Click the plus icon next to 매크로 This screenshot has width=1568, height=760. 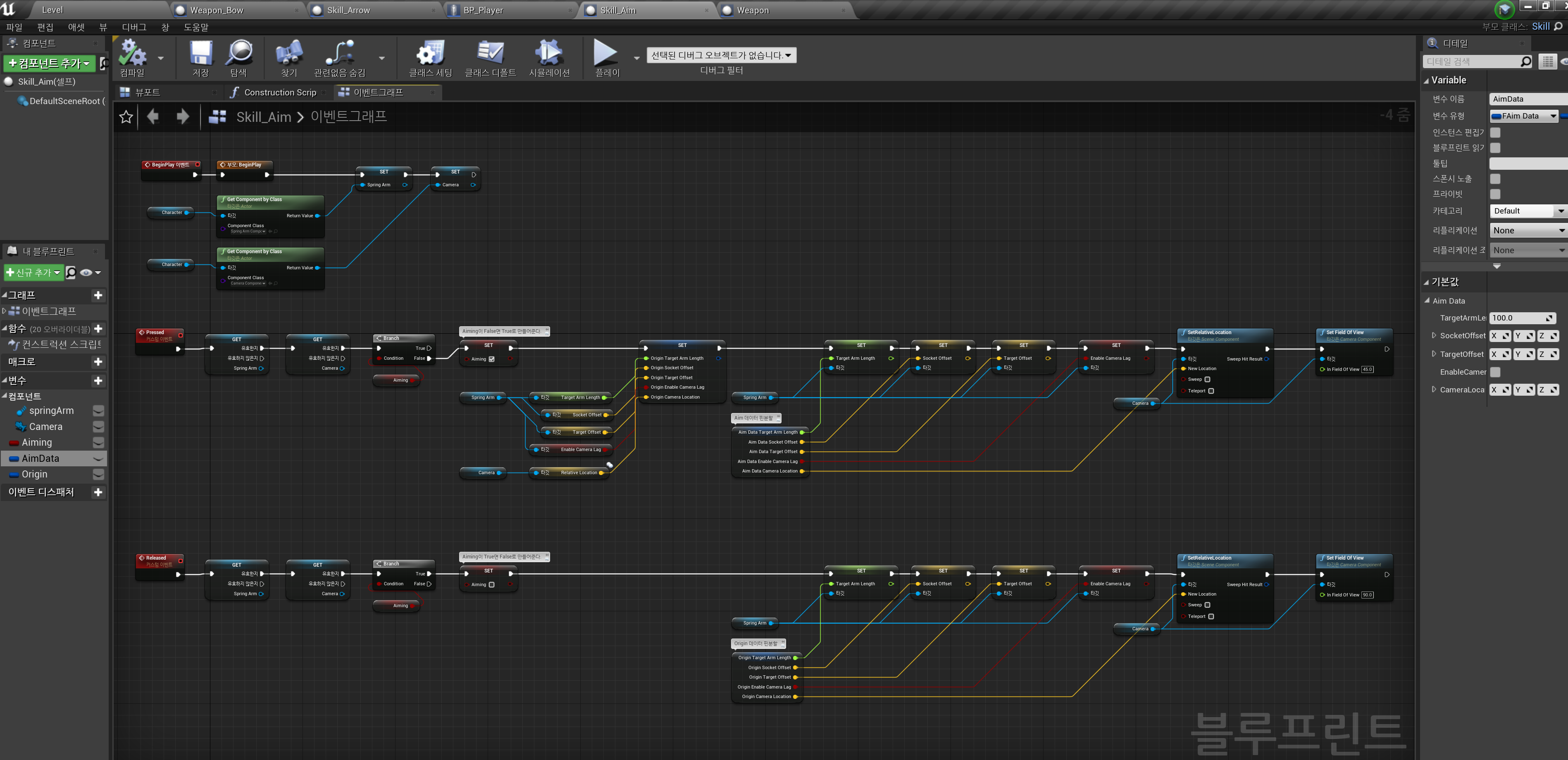click(98, 362)
